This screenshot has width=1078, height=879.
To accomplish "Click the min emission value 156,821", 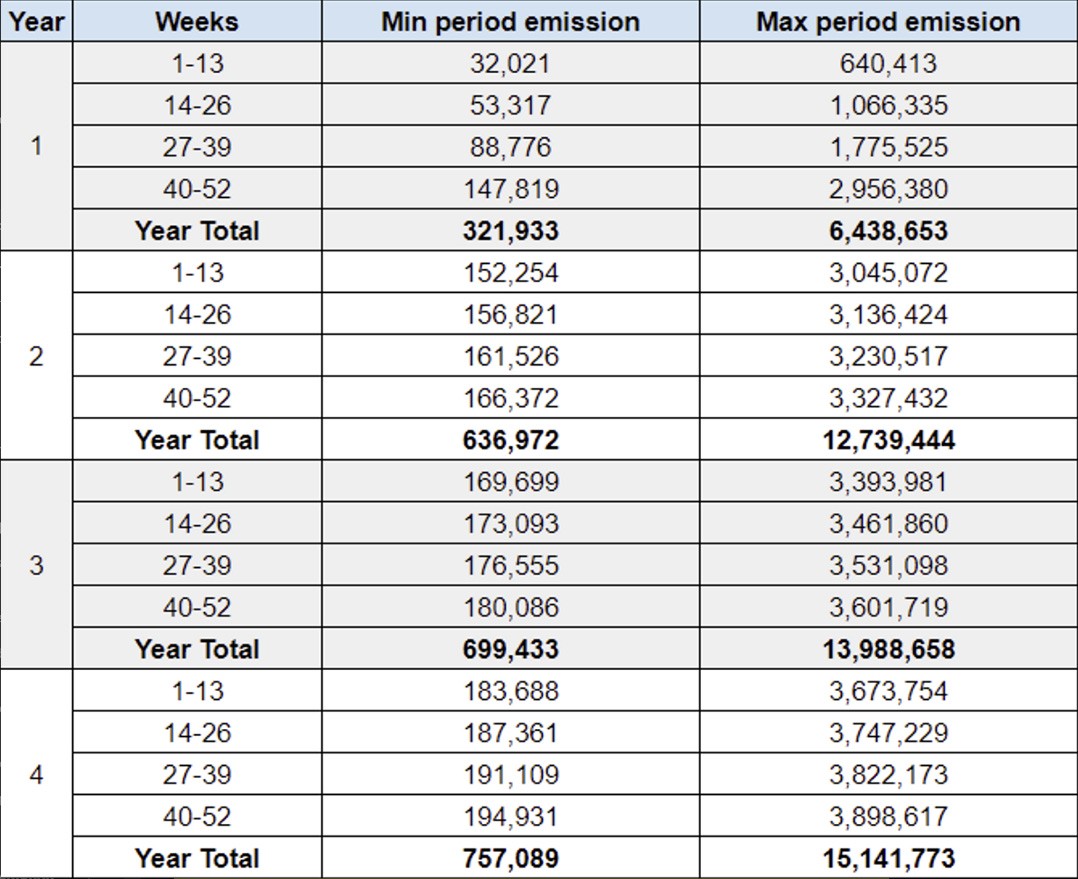I will tap(510, 315).
